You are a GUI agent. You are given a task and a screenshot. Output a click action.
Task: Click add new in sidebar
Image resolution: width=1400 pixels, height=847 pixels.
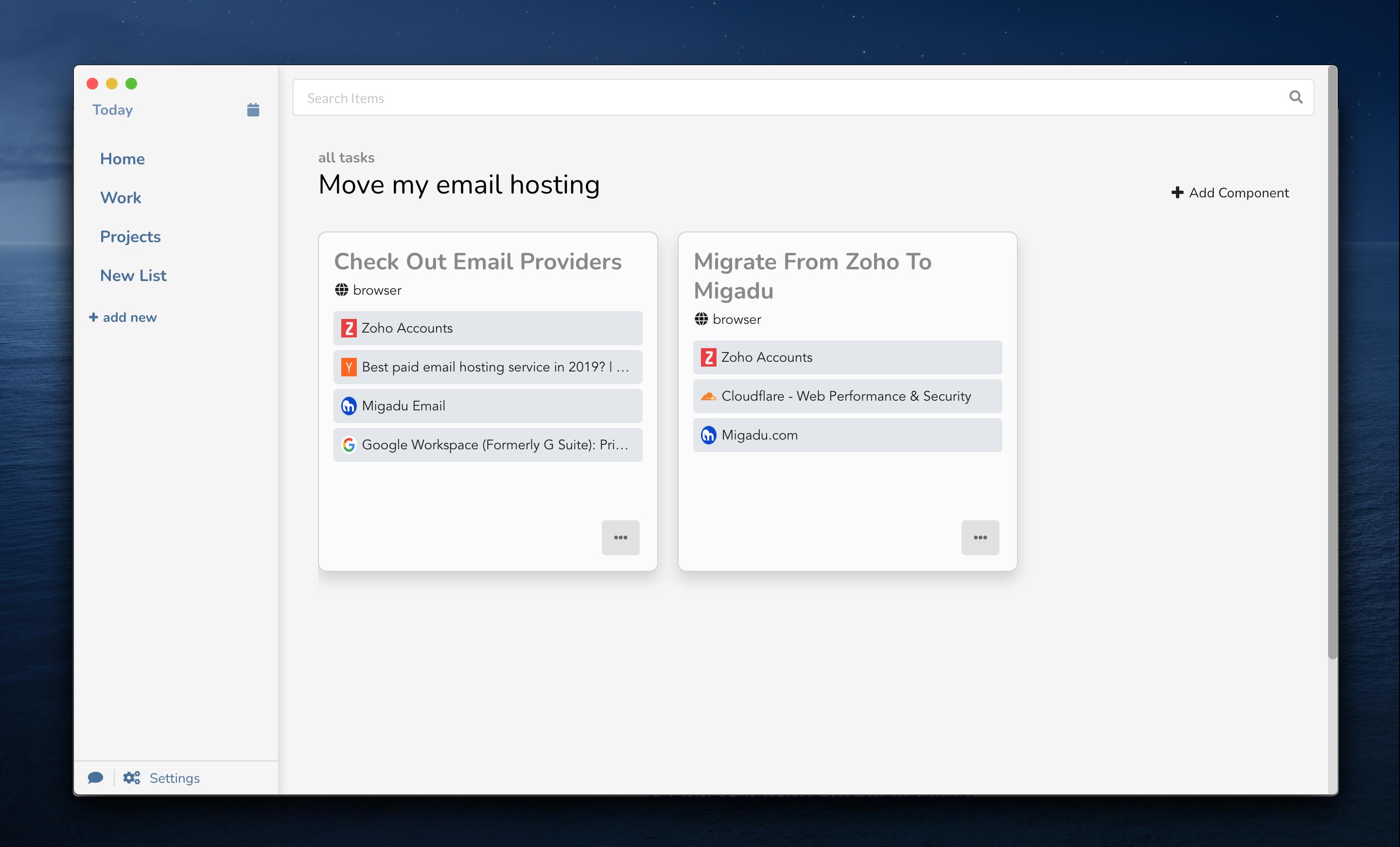pyautogui.click(x=122, y=317)
